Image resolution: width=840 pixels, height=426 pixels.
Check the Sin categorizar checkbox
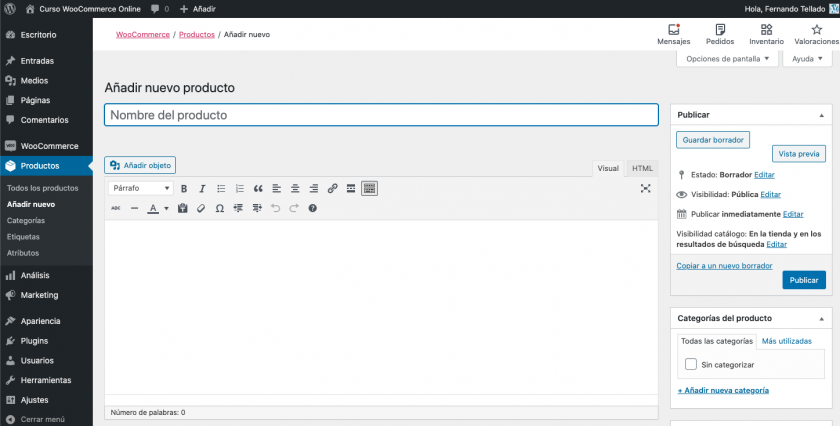point(691,365)
